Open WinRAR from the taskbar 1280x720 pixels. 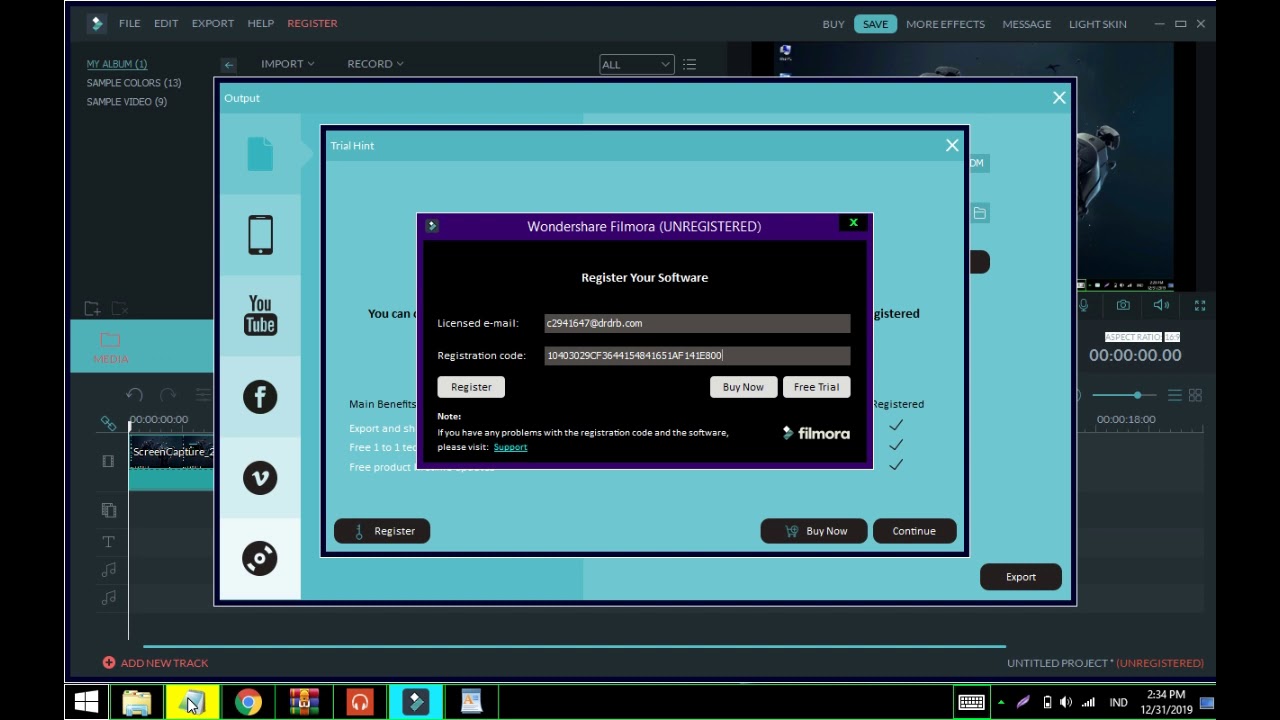pos(304,703)
